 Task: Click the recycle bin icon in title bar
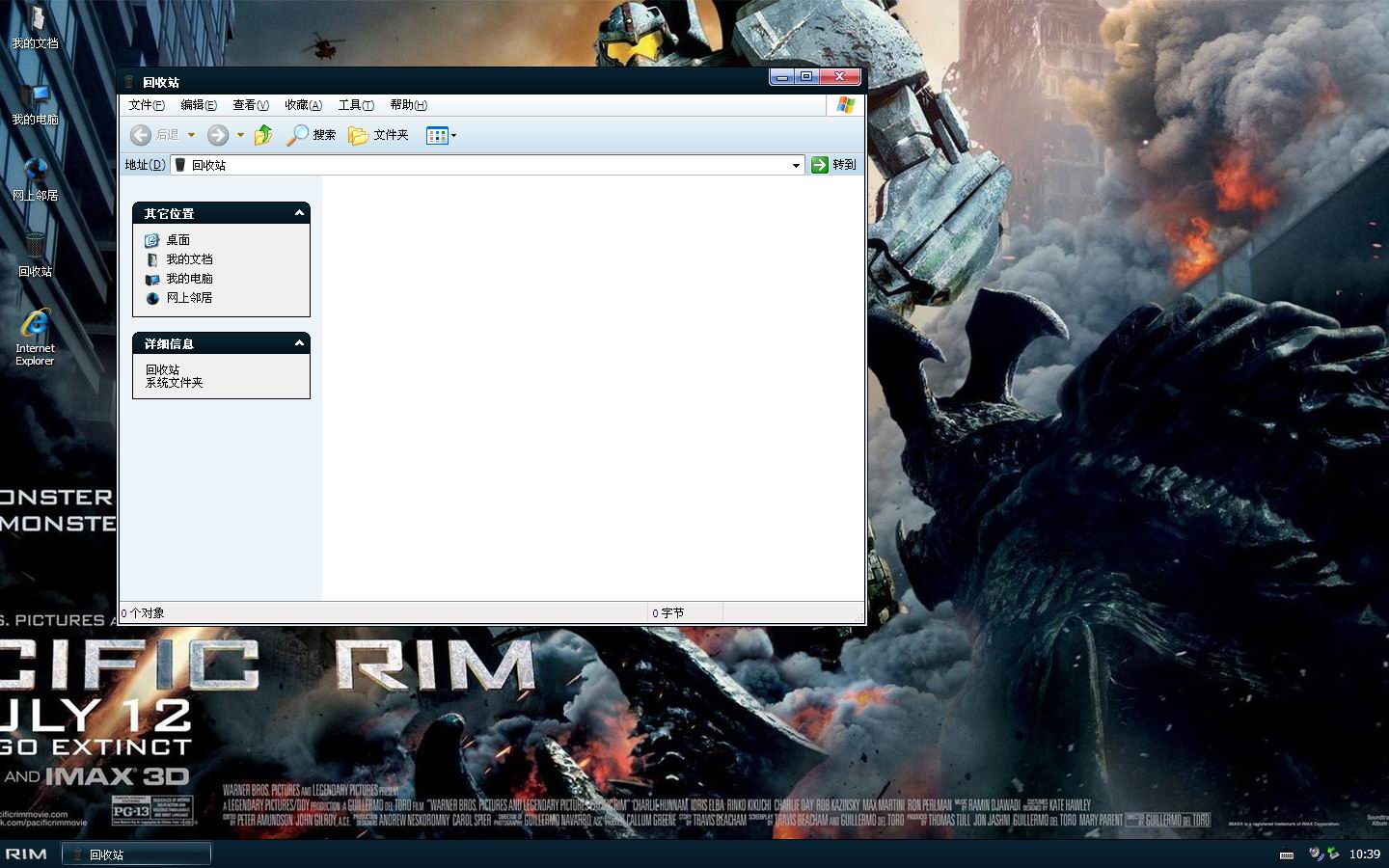click(129, 82)
